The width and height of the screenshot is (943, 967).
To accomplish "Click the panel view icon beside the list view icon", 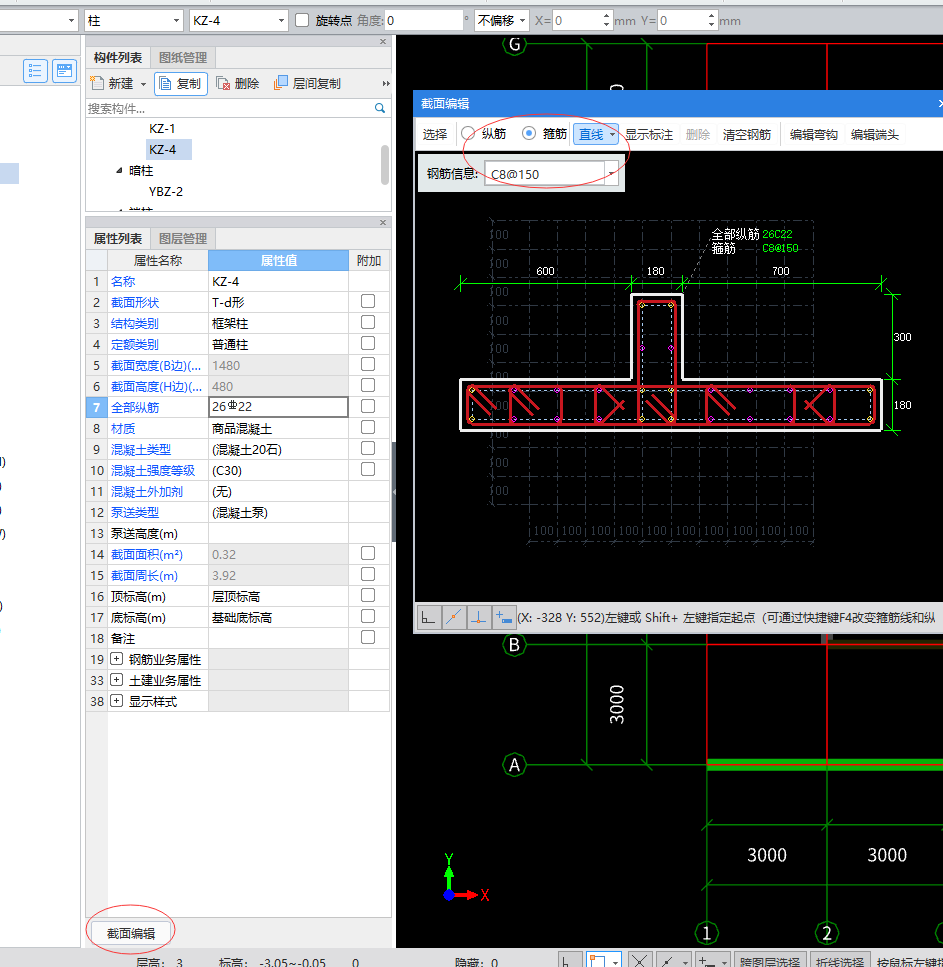I will (x=64, y=71).
